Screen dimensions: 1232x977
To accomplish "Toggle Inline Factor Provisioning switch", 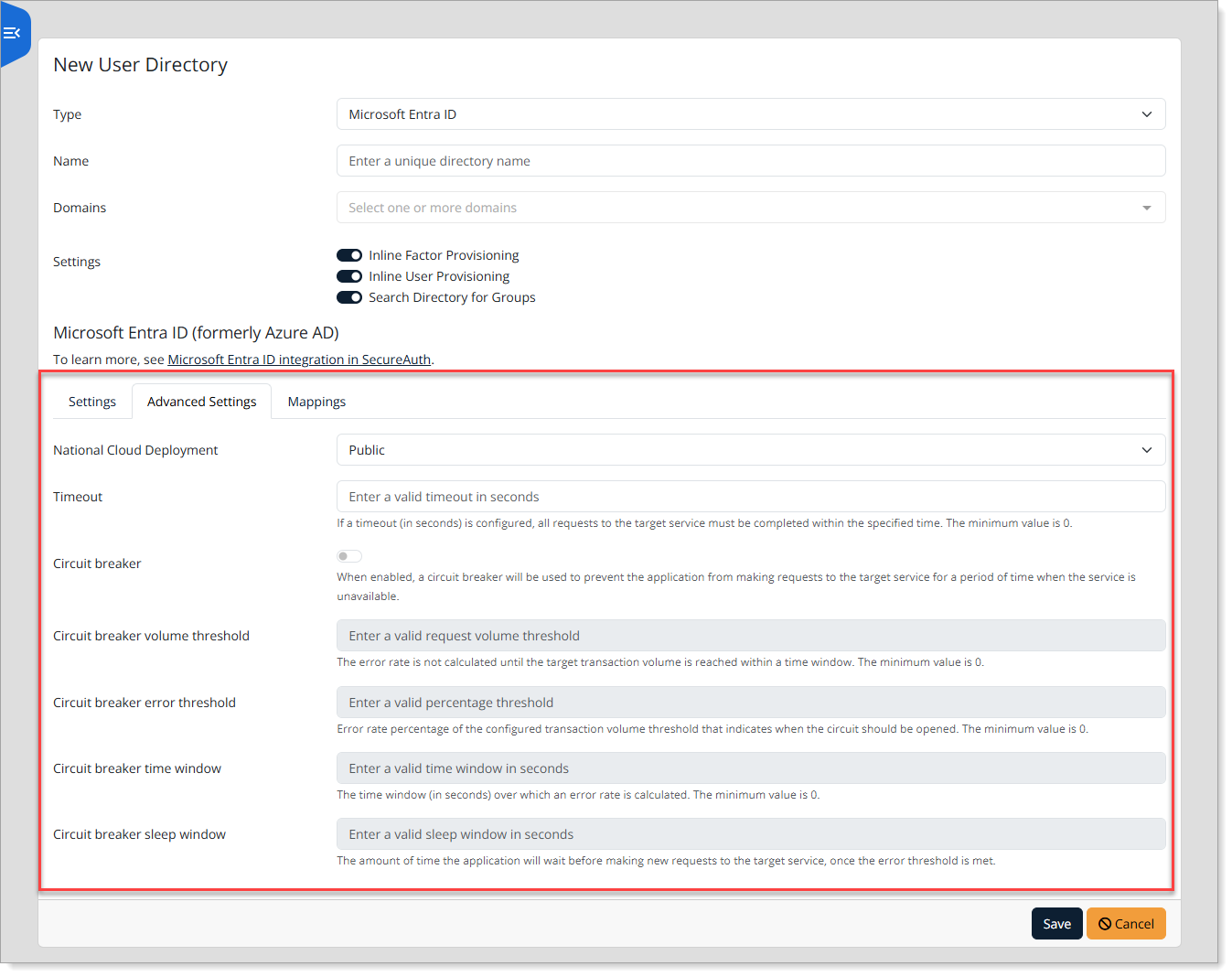I will [349, 255].
